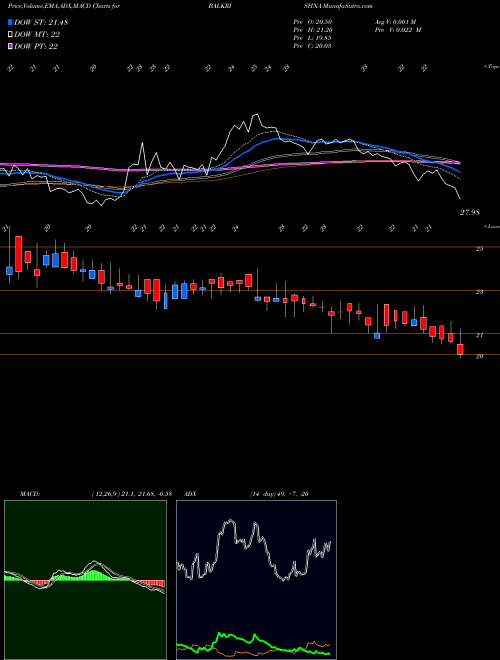500x660 pixels.
Task: Click the MACD '(12,26,9) 21.1, 21.68, -0.58' values
Action: pos(131,493)
